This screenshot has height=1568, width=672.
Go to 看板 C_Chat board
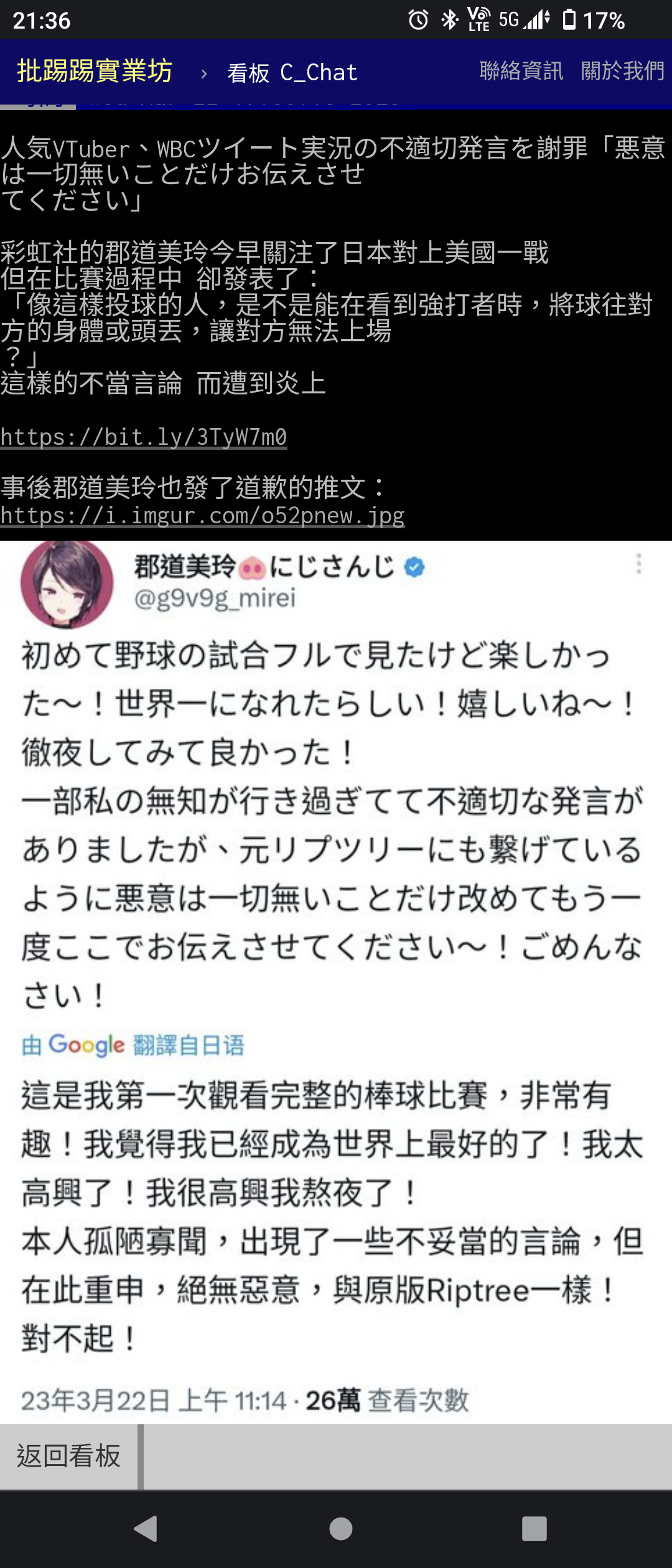coord(292,73)
